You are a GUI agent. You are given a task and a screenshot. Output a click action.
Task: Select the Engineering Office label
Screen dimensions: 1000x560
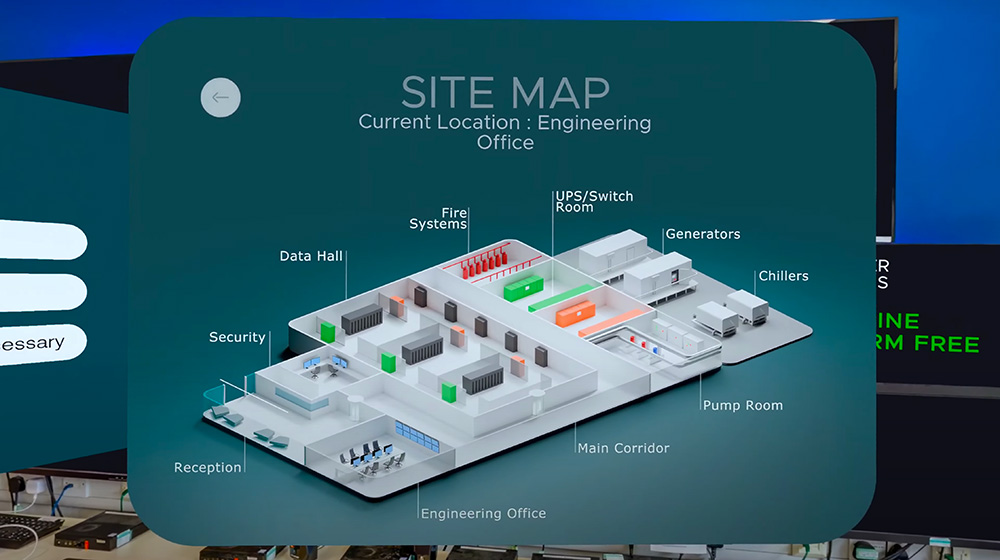click(483, 513)
